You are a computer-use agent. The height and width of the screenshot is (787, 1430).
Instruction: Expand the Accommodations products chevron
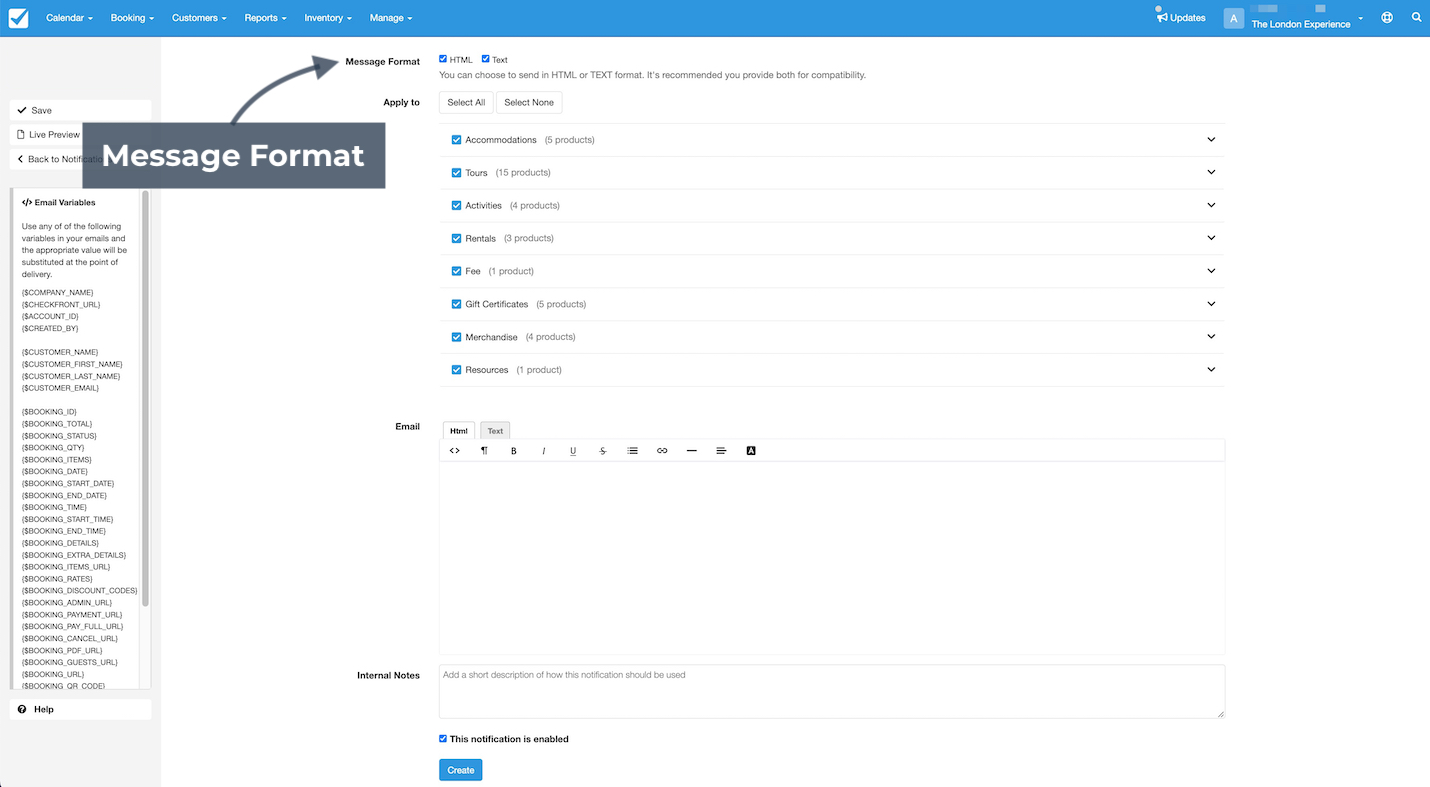1211,140
